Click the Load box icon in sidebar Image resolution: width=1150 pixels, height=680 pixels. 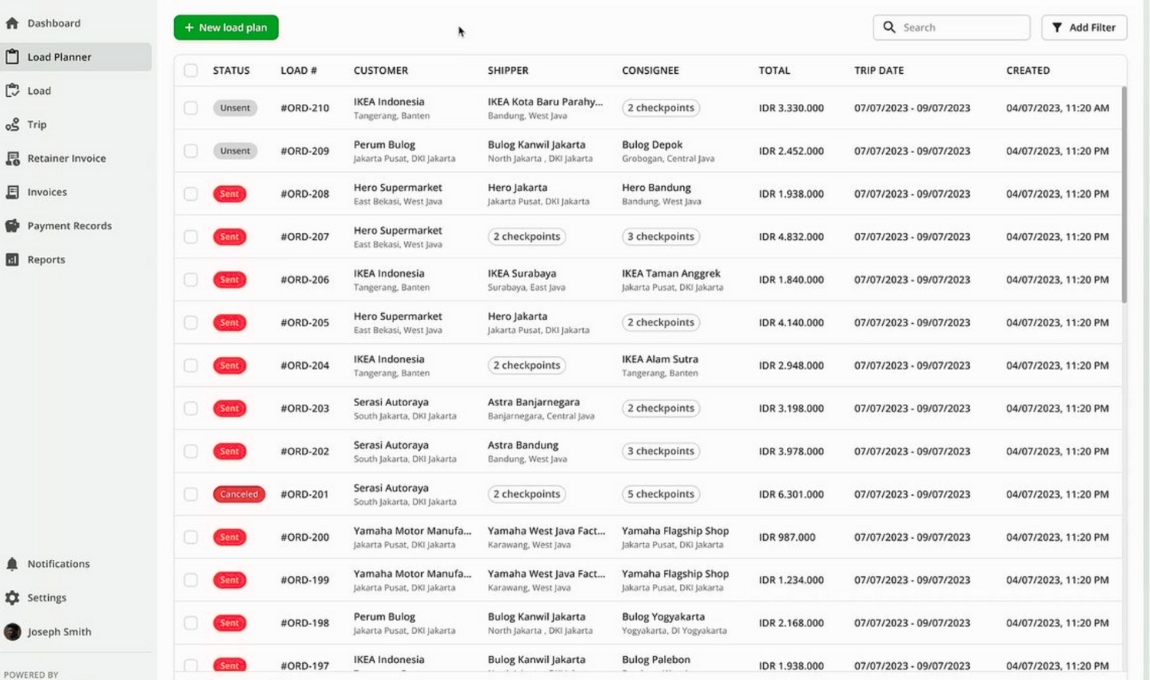tap(13, 91)
